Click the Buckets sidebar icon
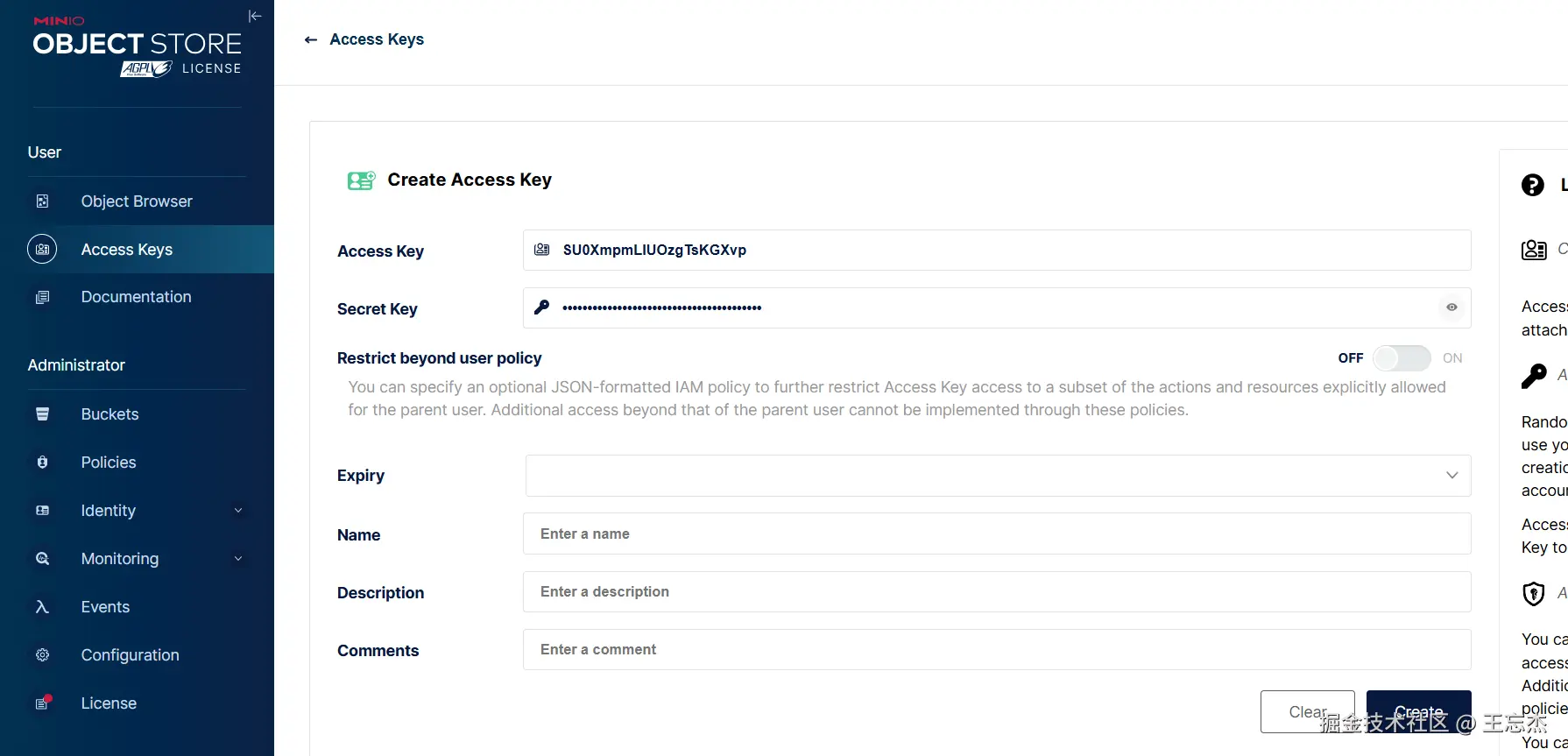This screenshot has height=756, width=1568. [x=42, y=414]
